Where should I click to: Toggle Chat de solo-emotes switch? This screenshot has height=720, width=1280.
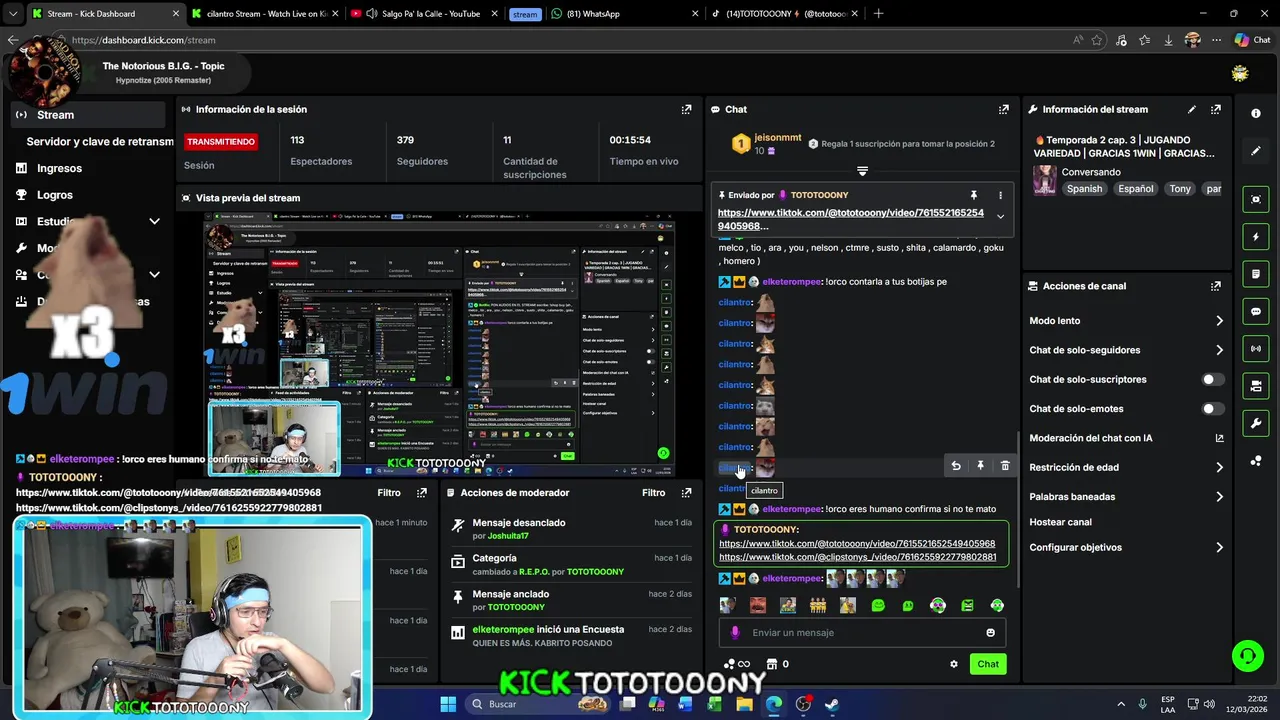point(1212,409)
